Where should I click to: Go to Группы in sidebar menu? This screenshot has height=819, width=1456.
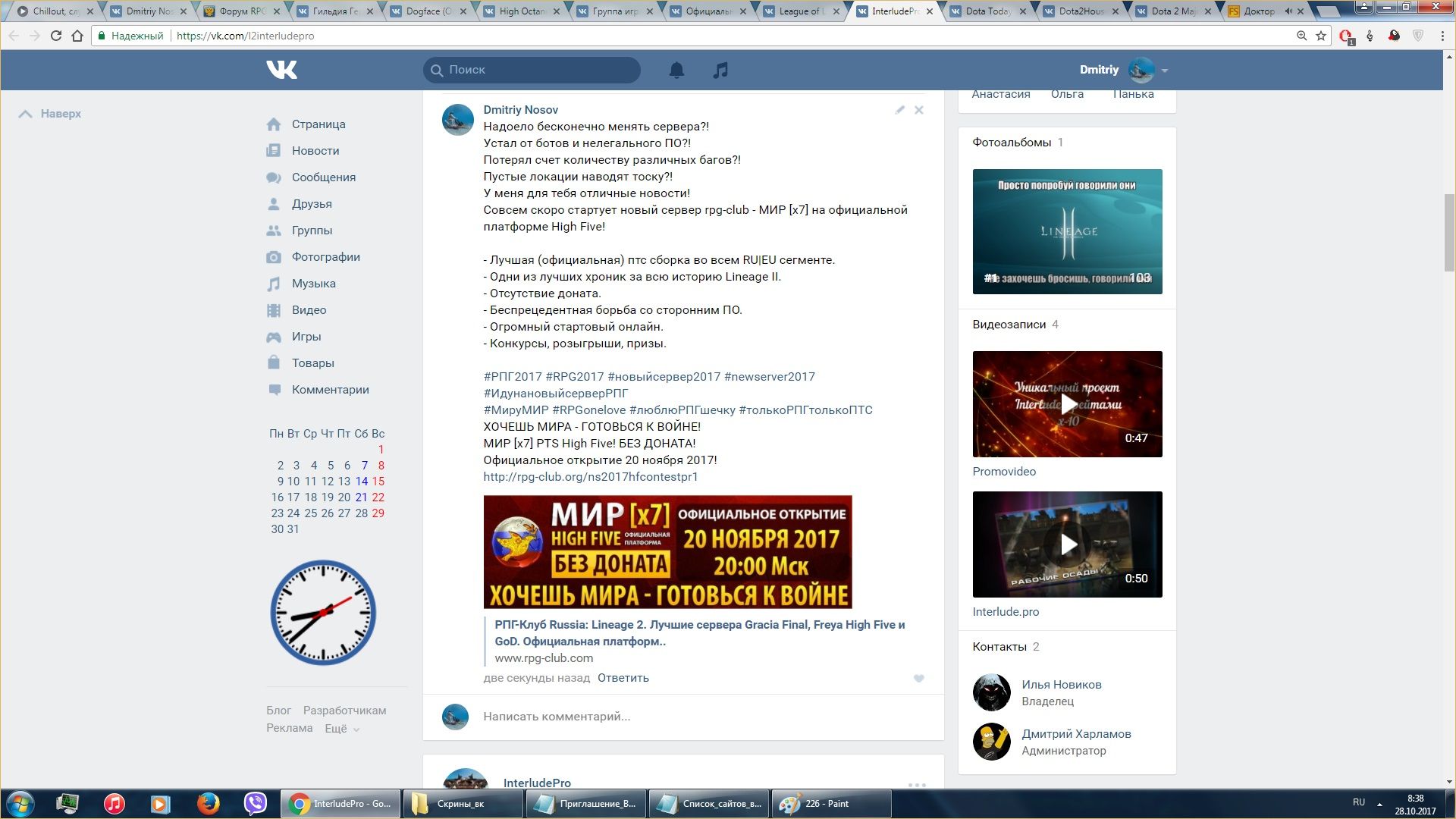pyautogui.click(x=312, y=231)
